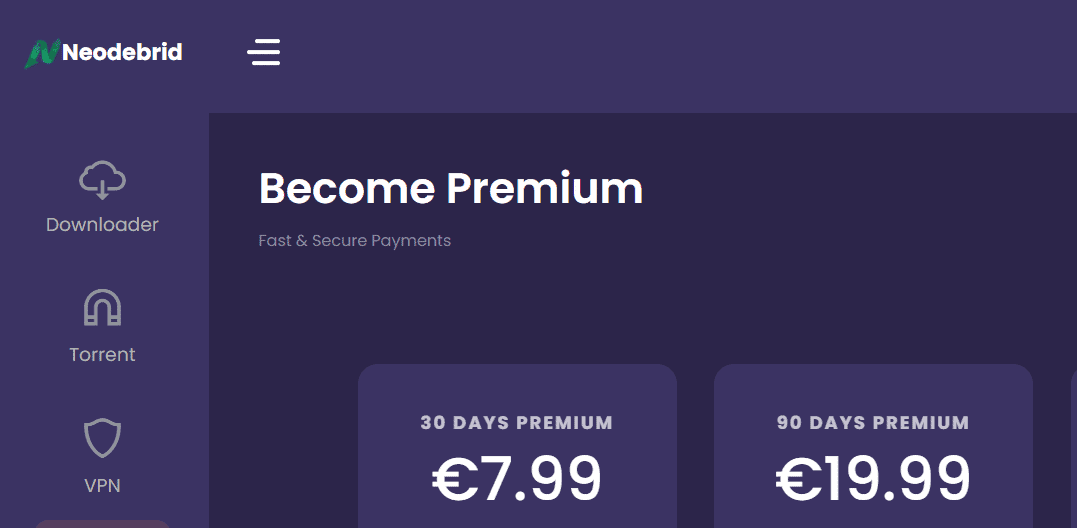Screen dimensions: 1077x528
Task: Select the Downloader label in sidebar
Action: [102, 225]
